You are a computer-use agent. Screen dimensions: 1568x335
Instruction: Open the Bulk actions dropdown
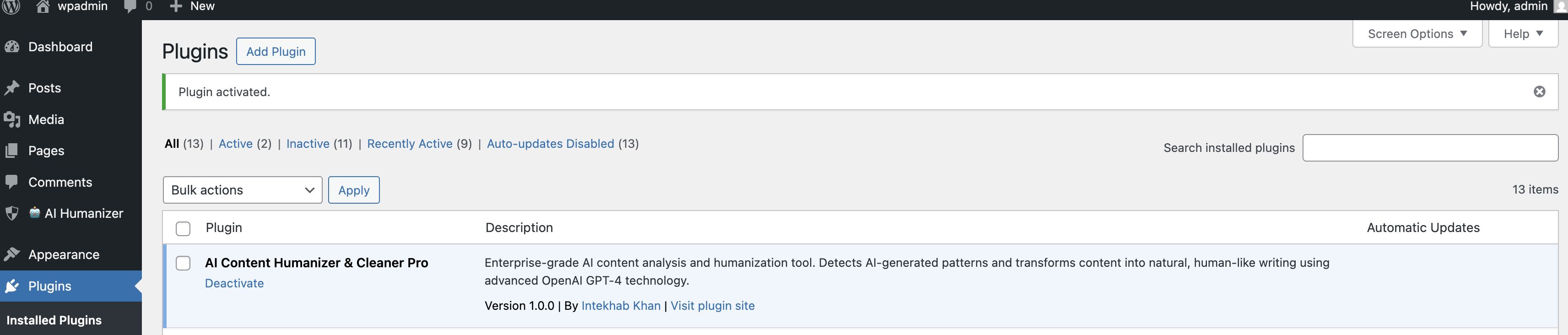(242, 190)
